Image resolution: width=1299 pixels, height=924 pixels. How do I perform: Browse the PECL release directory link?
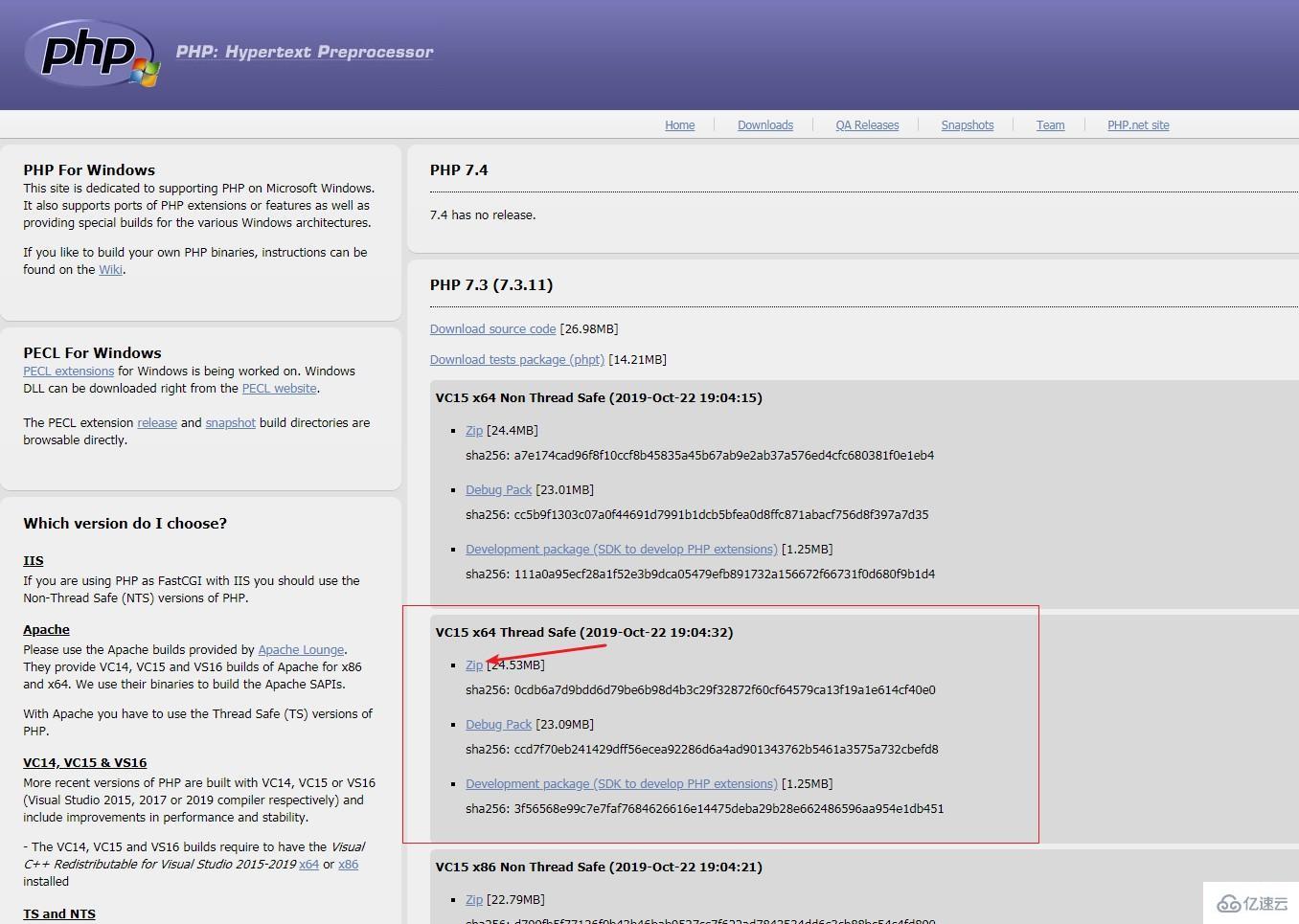[157, 423]
